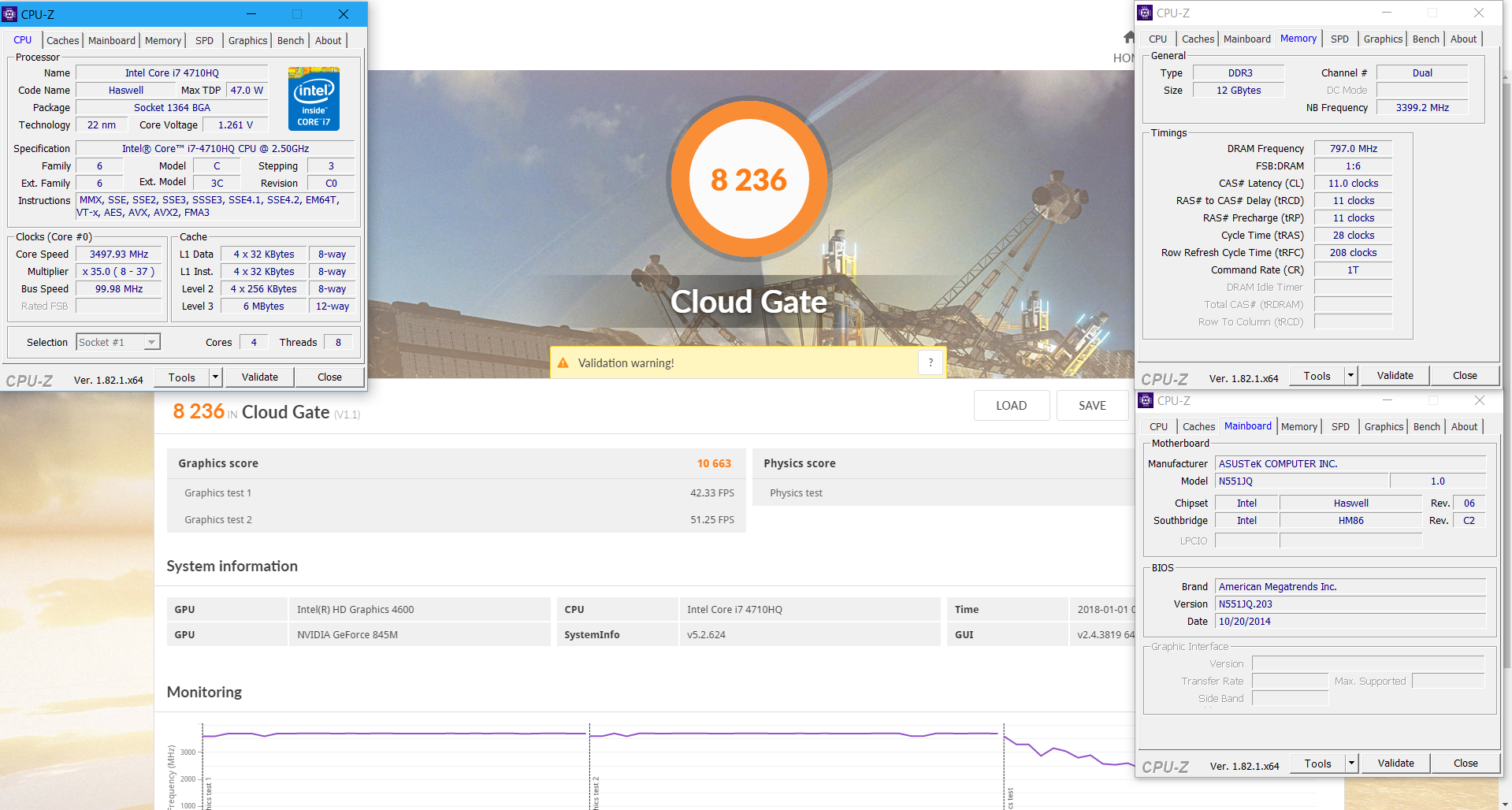
Task: Click the Graphics score value 10 663
Action: pos(714,463)
